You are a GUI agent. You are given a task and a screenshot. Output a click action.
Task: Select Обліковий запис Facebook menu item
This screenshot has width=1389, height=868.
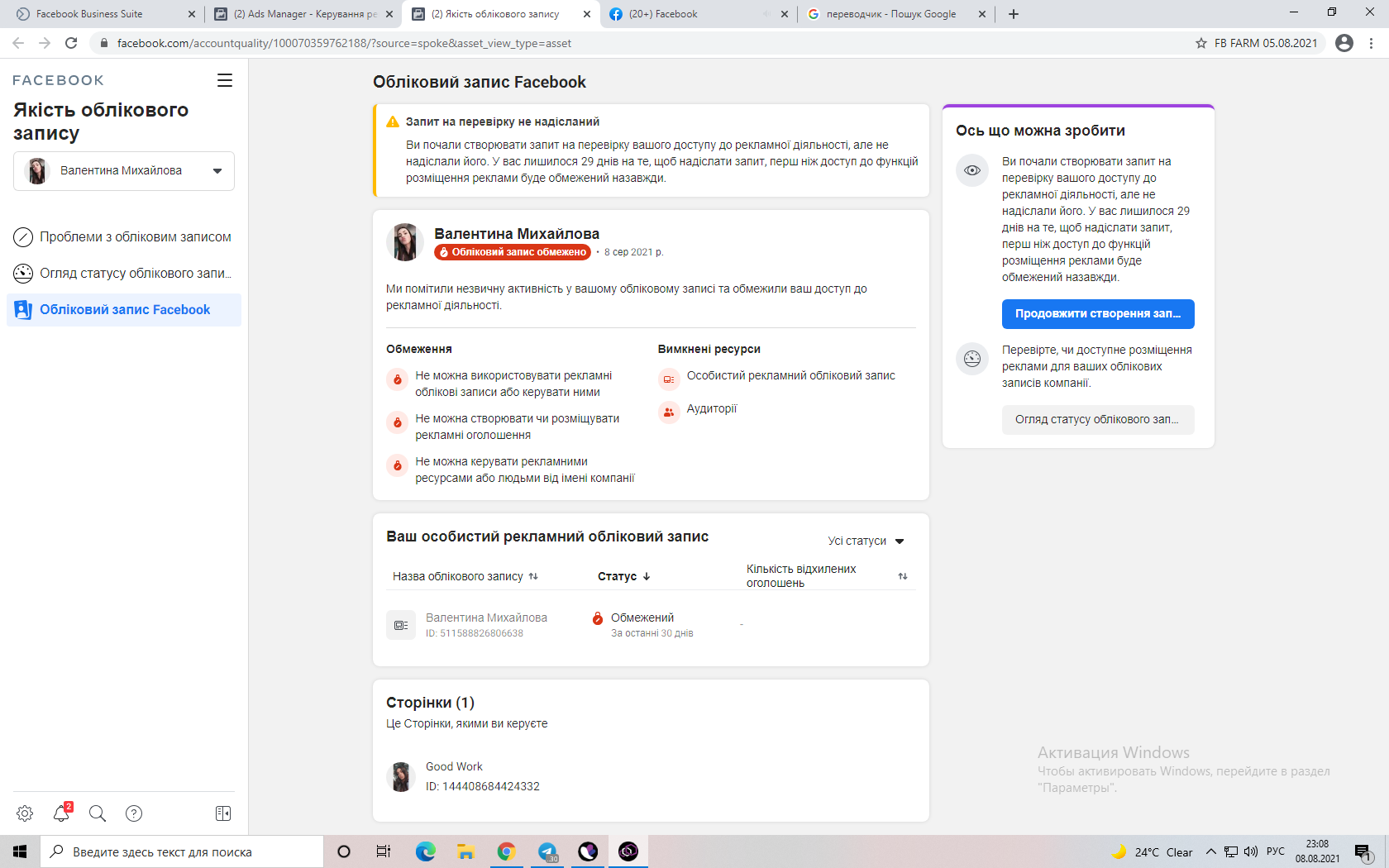point(123,310)
